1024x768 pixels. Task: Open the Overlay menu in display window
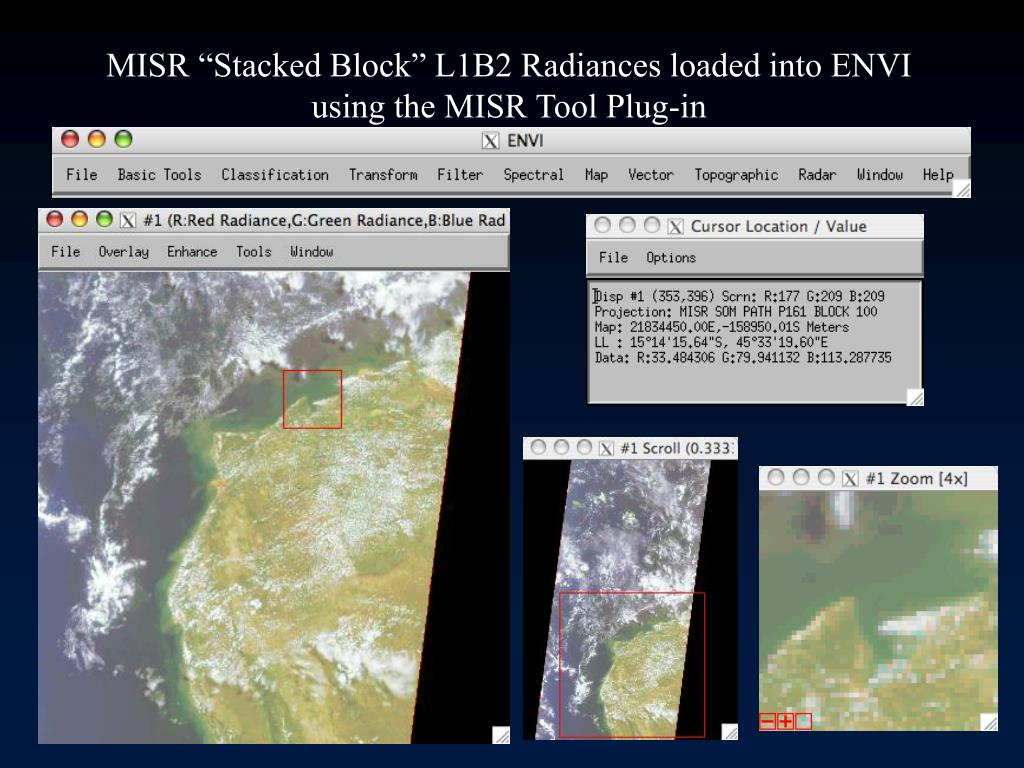(x=123, y=252)
